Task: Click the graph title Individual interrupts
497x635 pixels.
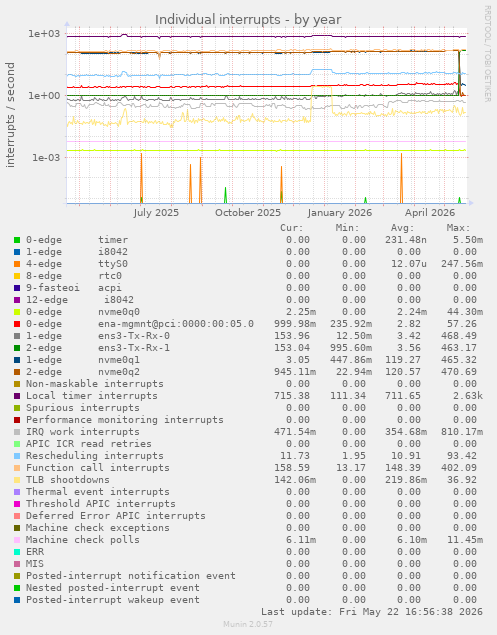Action: point(248,19)
